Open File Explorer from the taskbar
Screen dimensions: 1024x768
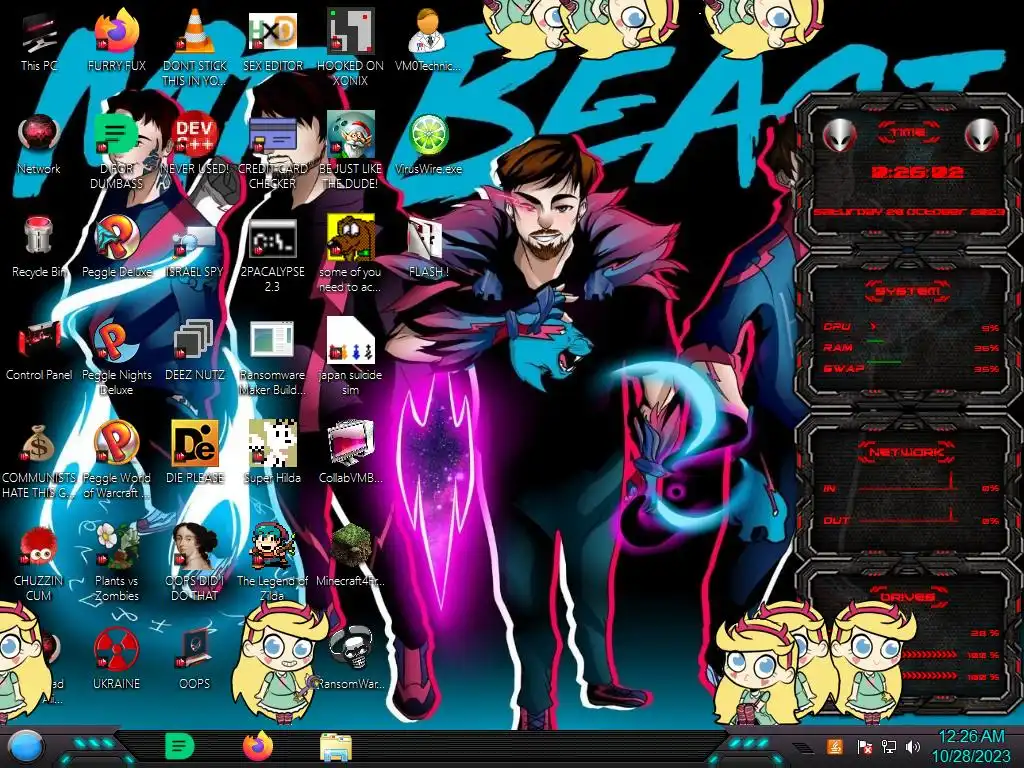[336, 747]
